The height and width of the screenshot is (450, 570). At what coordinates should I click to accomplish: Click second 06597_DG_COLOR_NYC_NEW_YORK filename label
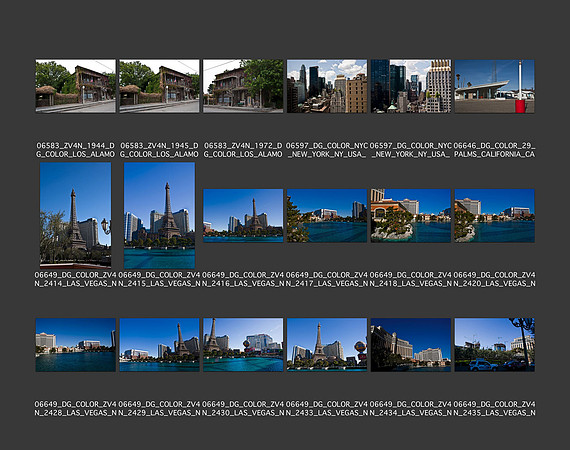coord(411,150)
